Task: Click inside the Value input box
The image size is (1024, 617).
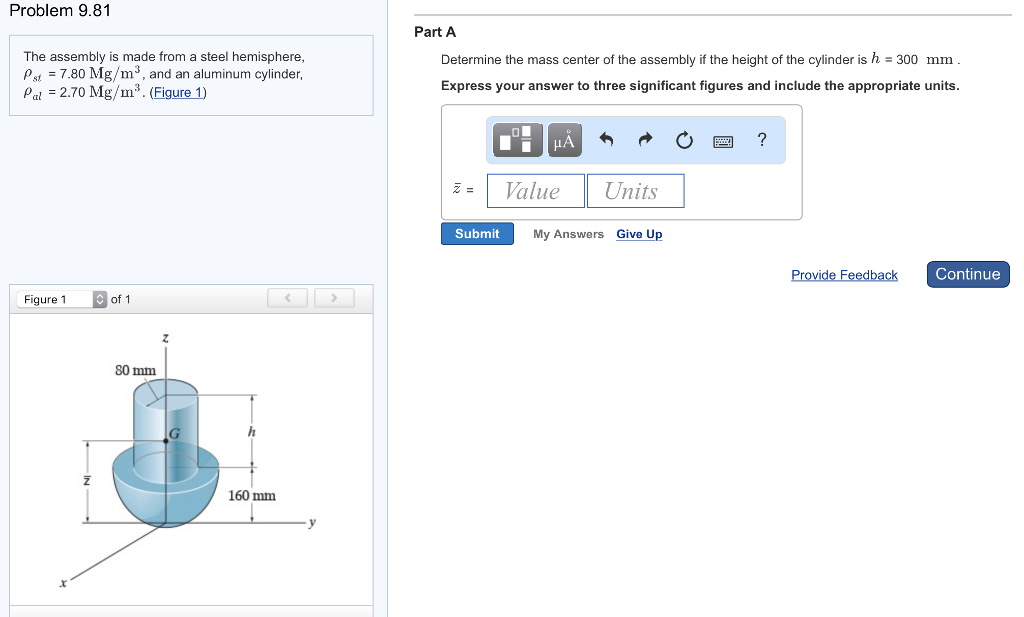Action: [535, 190]
